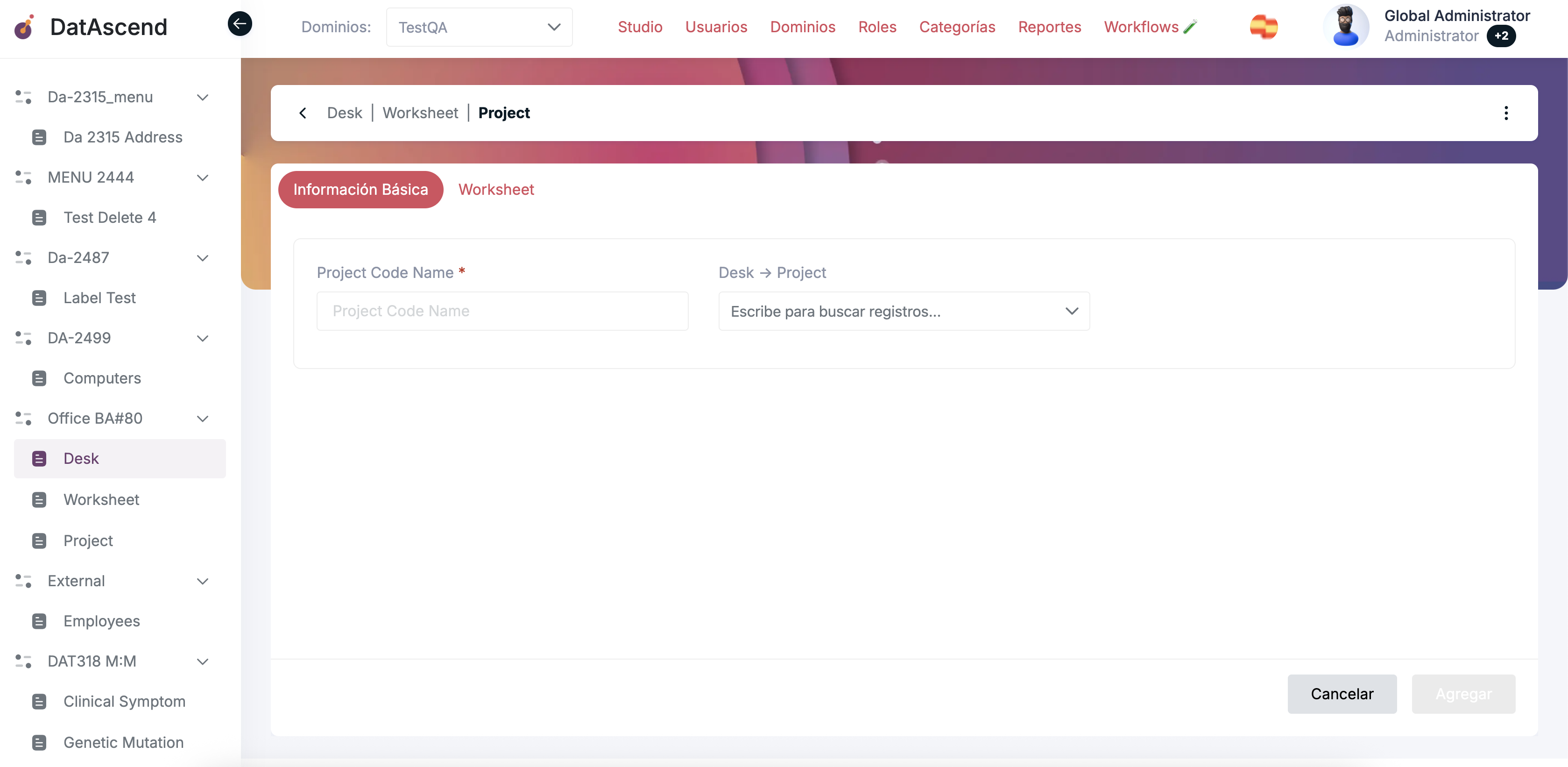Click the Spanish flag language icon
The image size is (1568, 767).
[1264, 27]
